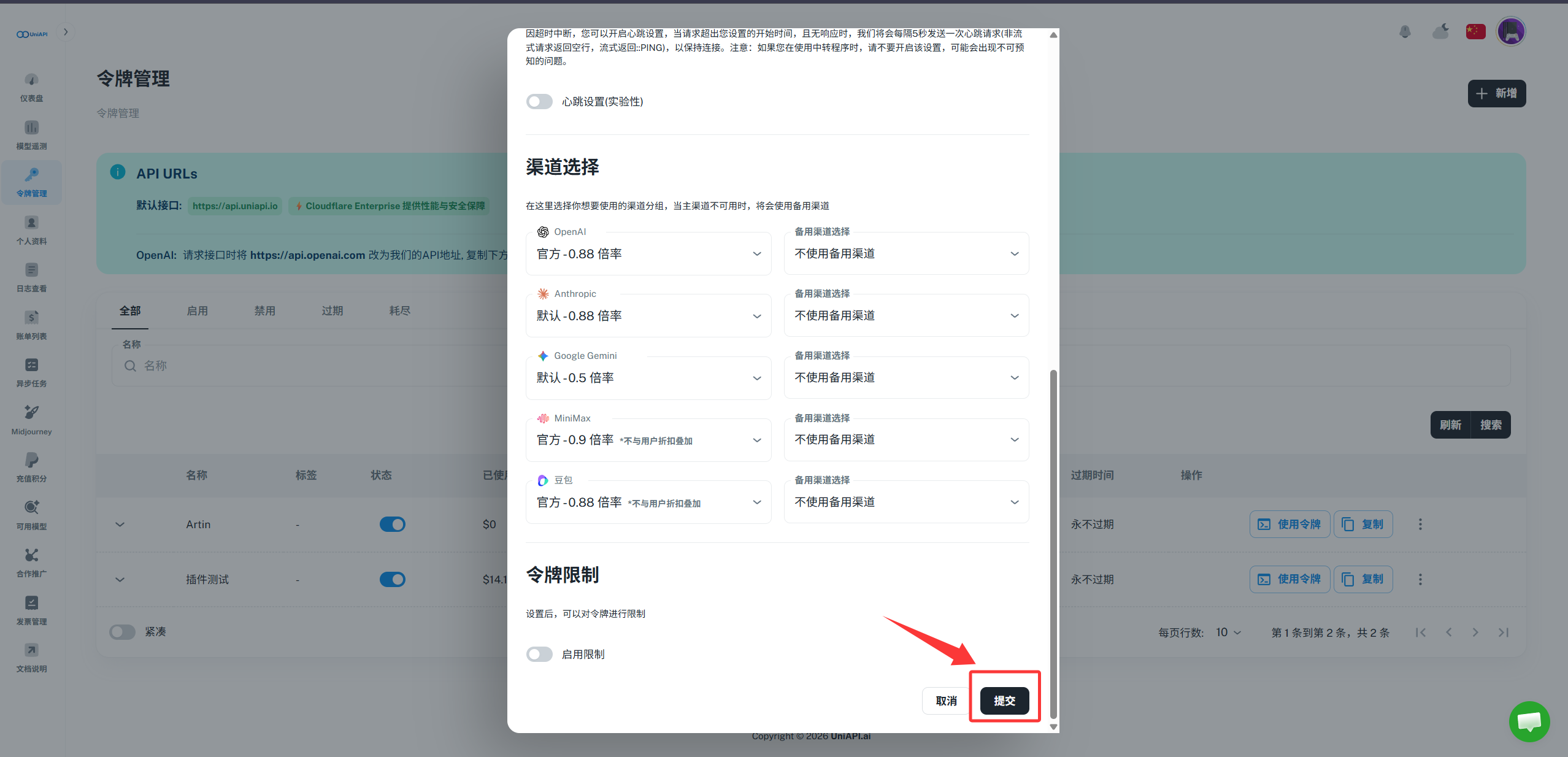Switch to 禁用 tab

[x=265, y=311]
